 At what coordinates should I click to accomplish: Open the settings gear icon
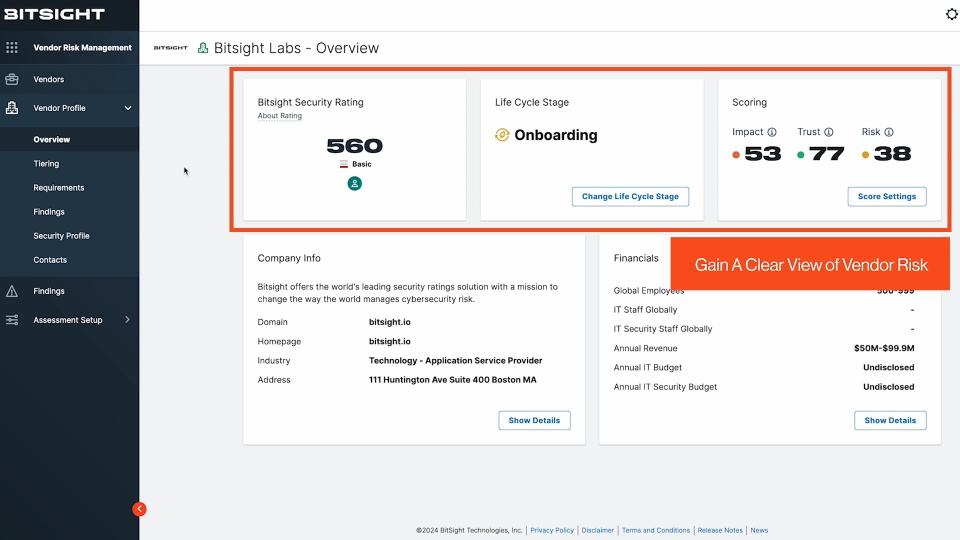(x=951, y=14)
